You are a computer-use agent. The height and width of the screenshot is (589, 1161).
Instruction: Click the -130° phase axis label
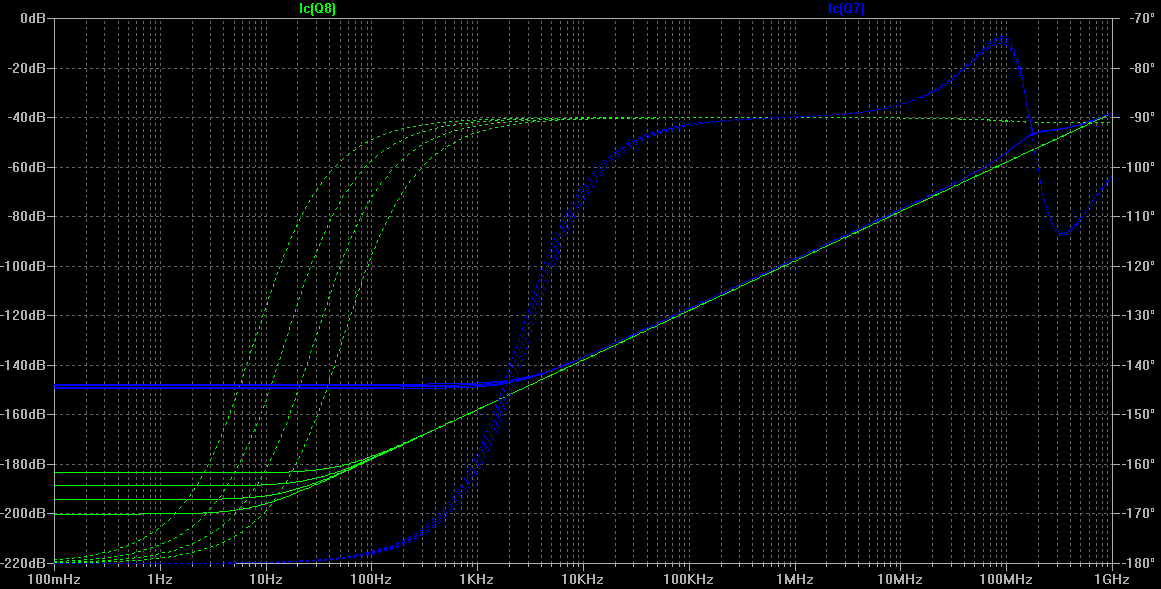1139,315
